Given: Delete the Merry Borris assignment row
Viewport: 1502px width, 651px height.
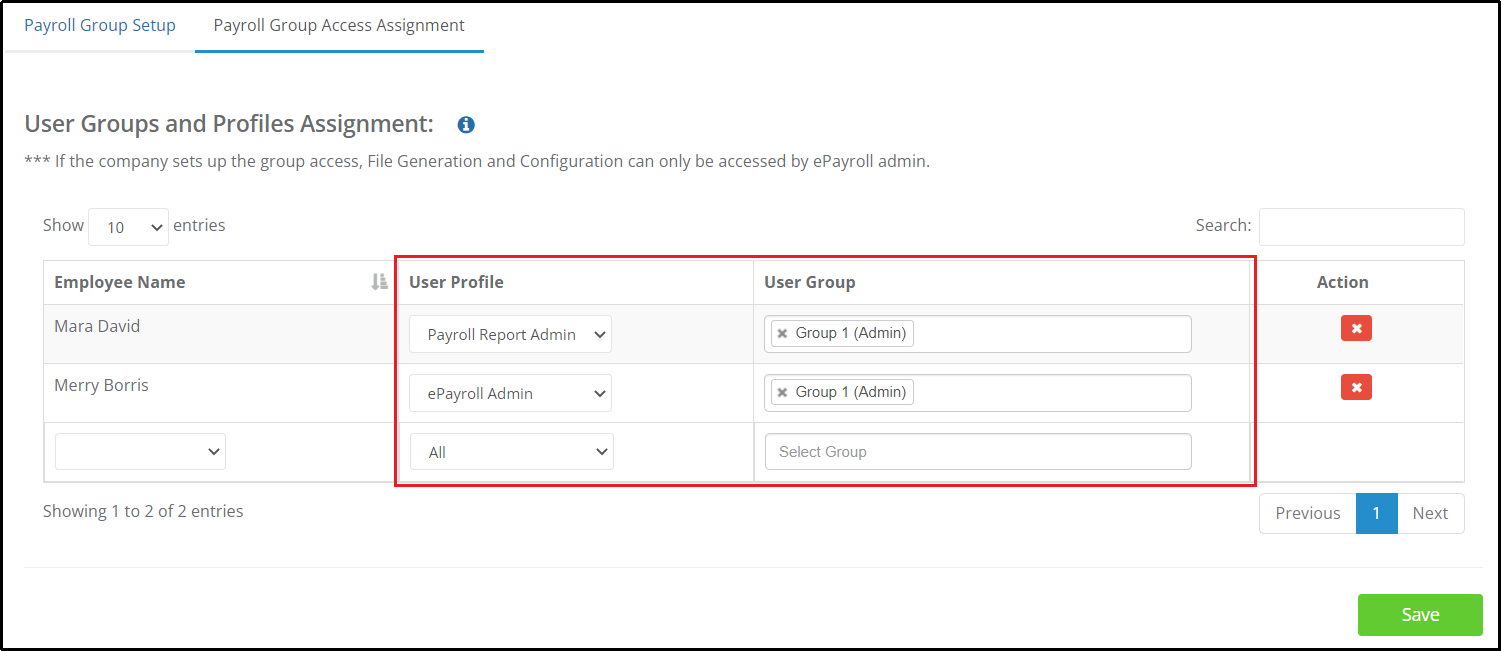Looking at the screenshot, I should (1356, 387).
